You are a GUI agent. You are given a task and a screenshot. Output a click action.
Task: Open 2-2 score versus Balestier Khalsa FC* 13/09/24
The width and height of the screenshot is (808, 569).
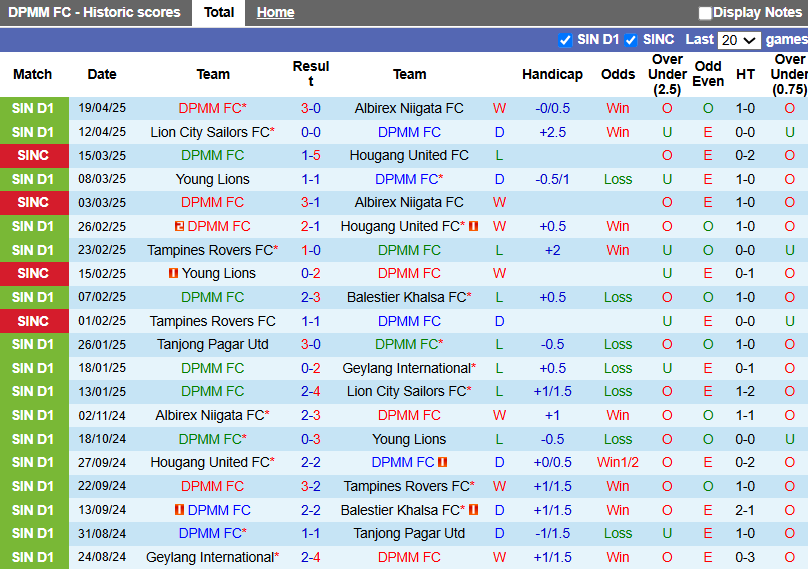click(311, 510)
